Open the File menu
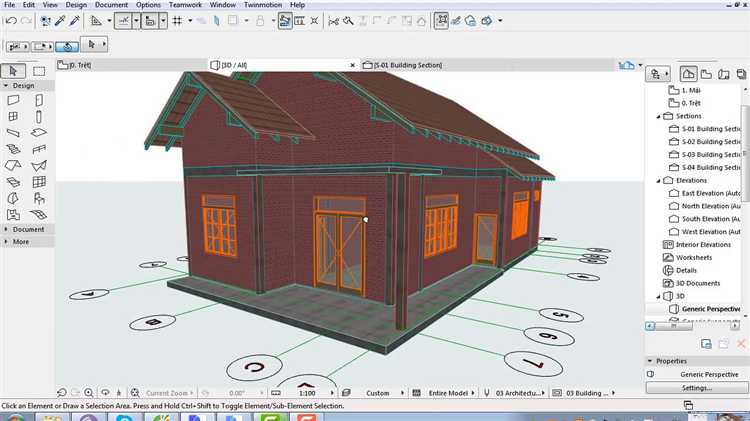Viewport: 750px width, 421px height. pyautogui.click(x=10, y=5)
